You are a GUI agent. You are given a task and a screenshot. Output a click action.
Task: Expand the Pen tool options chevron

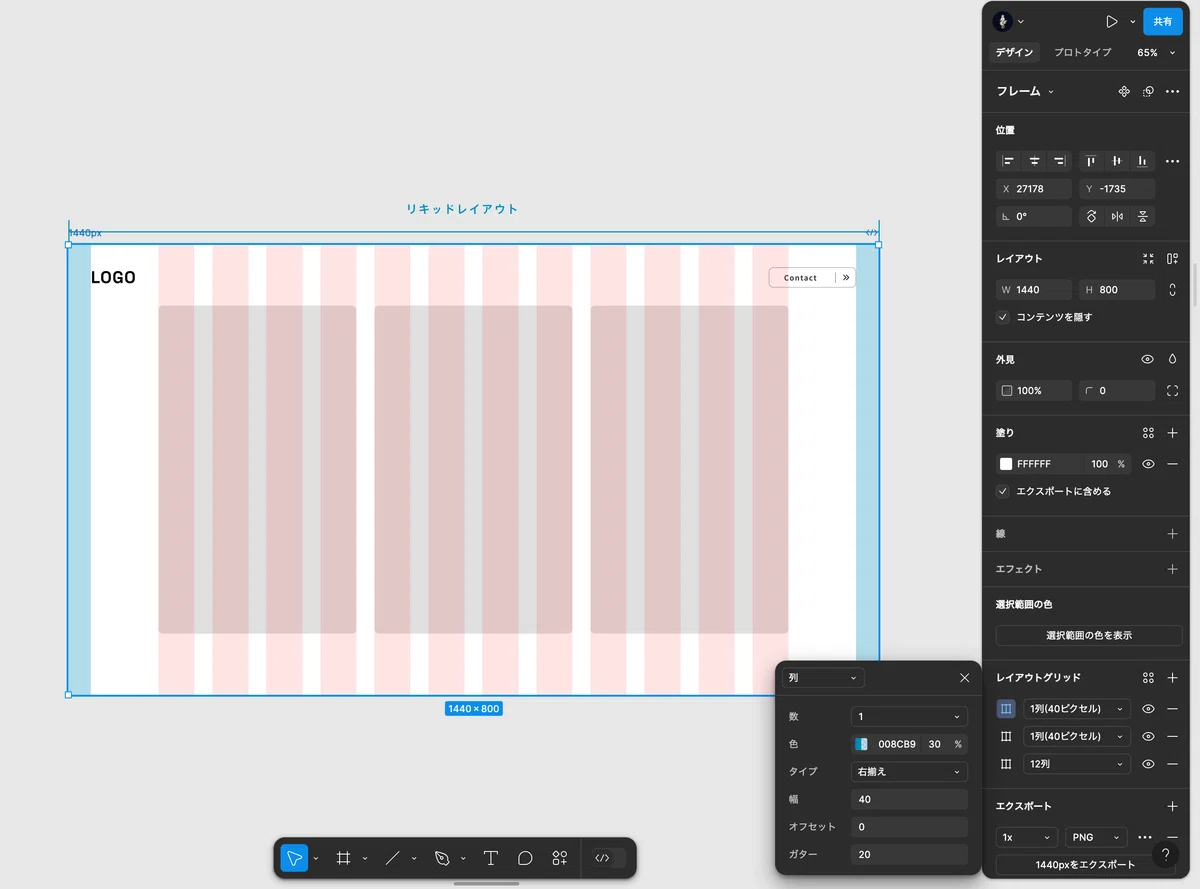click(x=463, y=859)
